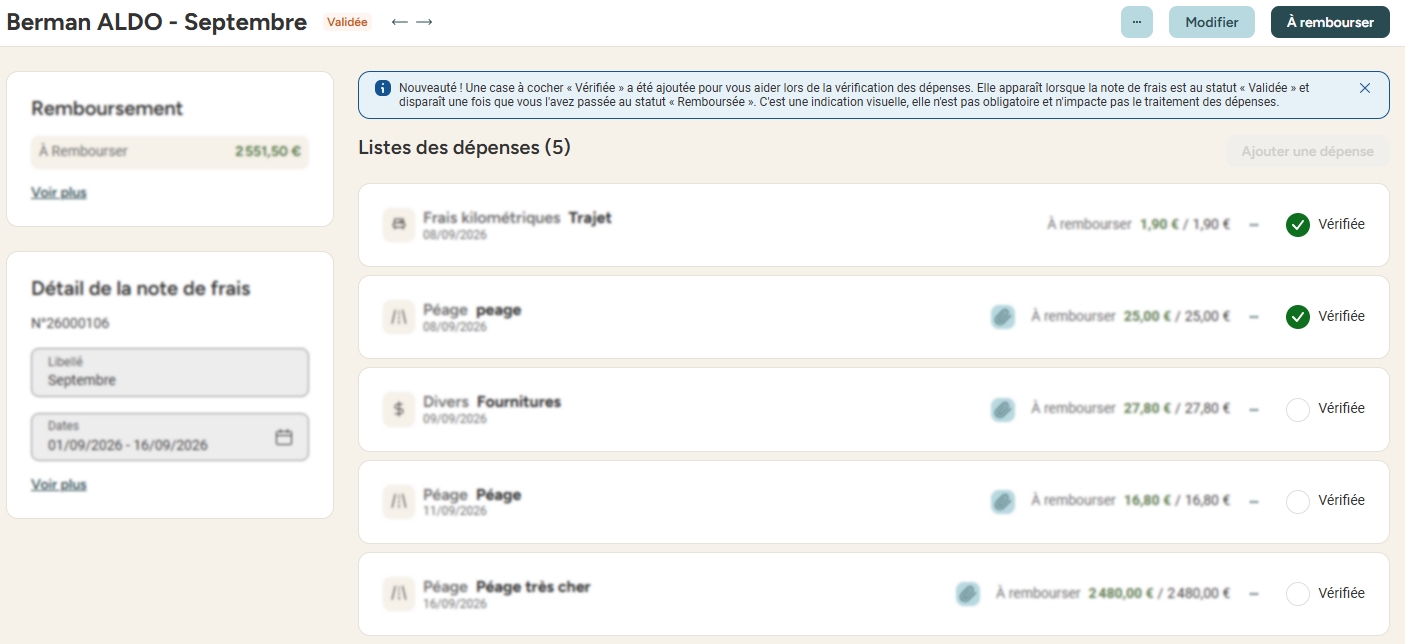Viewport: 1405px width, 644px height.
Task: Click the Berman ALDO - Septembre title
Action: 157,22
